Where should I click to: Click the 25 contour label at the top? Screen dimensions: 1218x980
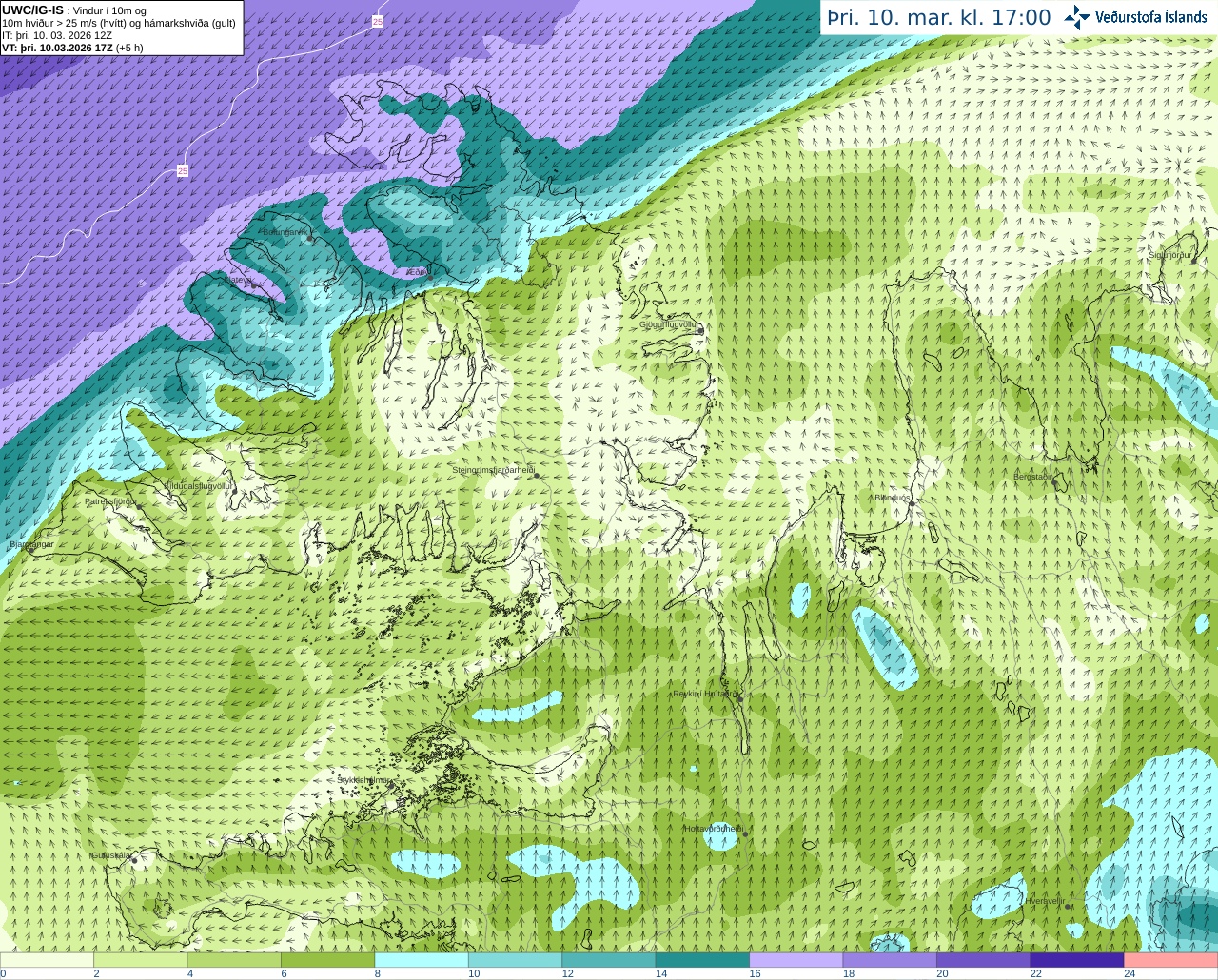(378, 21)
